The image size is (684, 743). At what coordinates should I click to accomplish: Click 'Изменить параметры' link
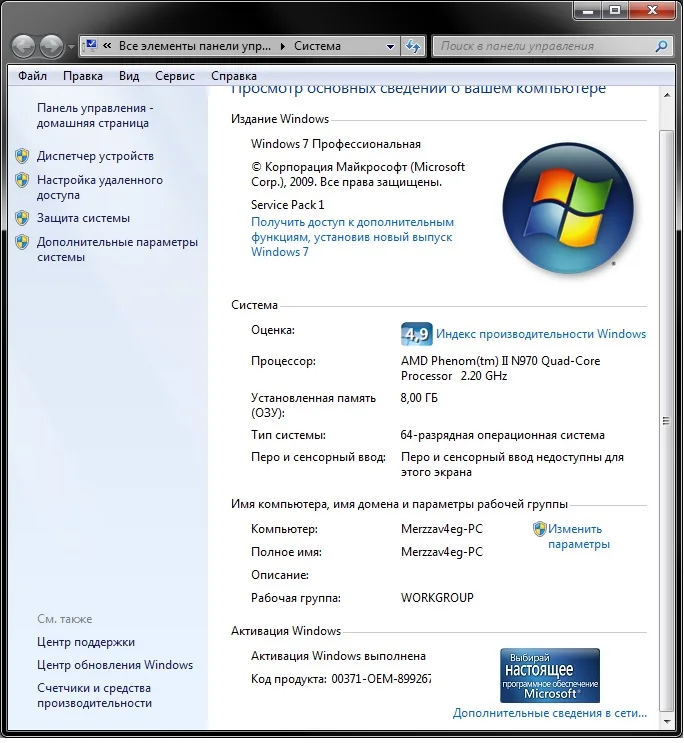pos(578,536)
